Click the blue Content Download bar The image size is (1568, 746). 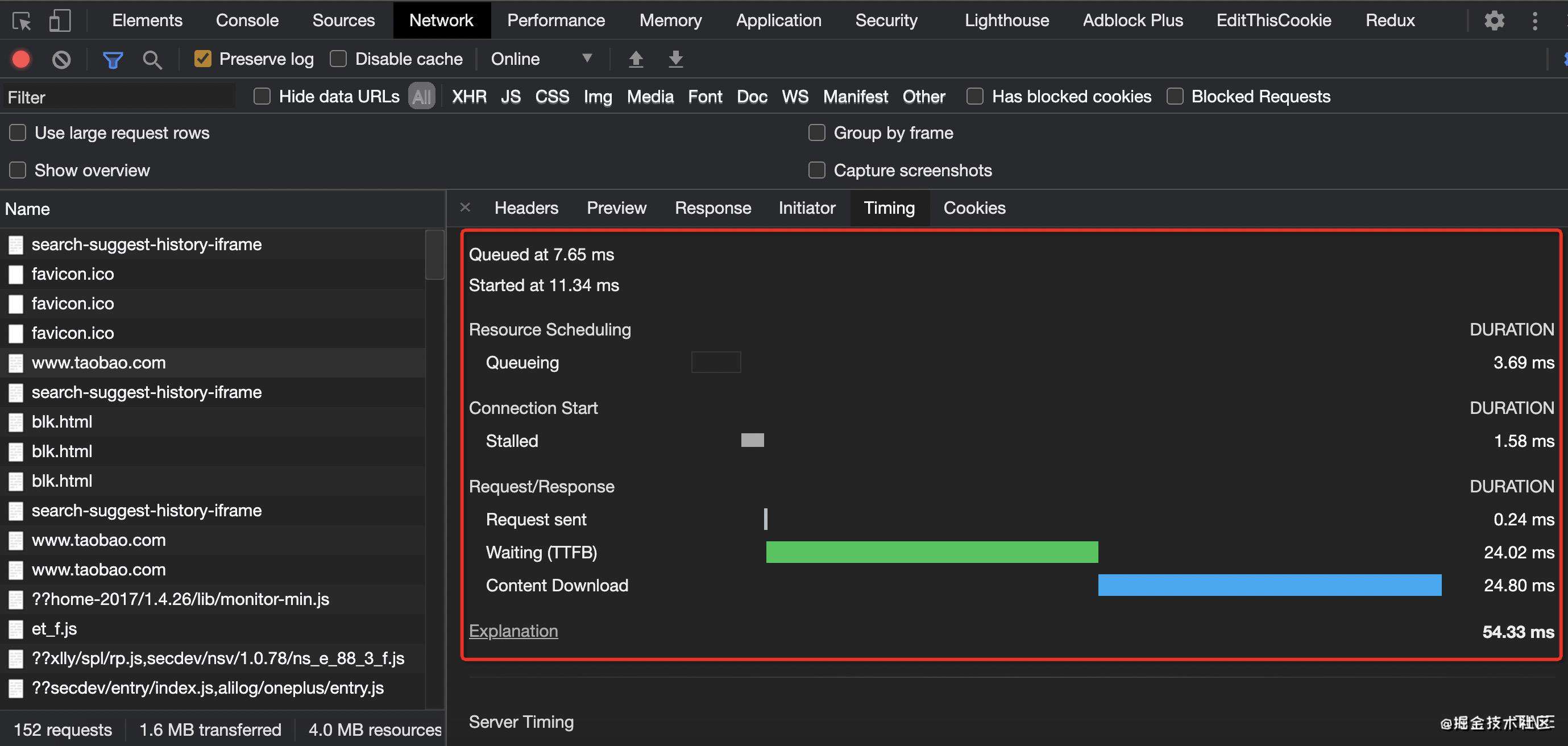click(x=1270, y=585)
